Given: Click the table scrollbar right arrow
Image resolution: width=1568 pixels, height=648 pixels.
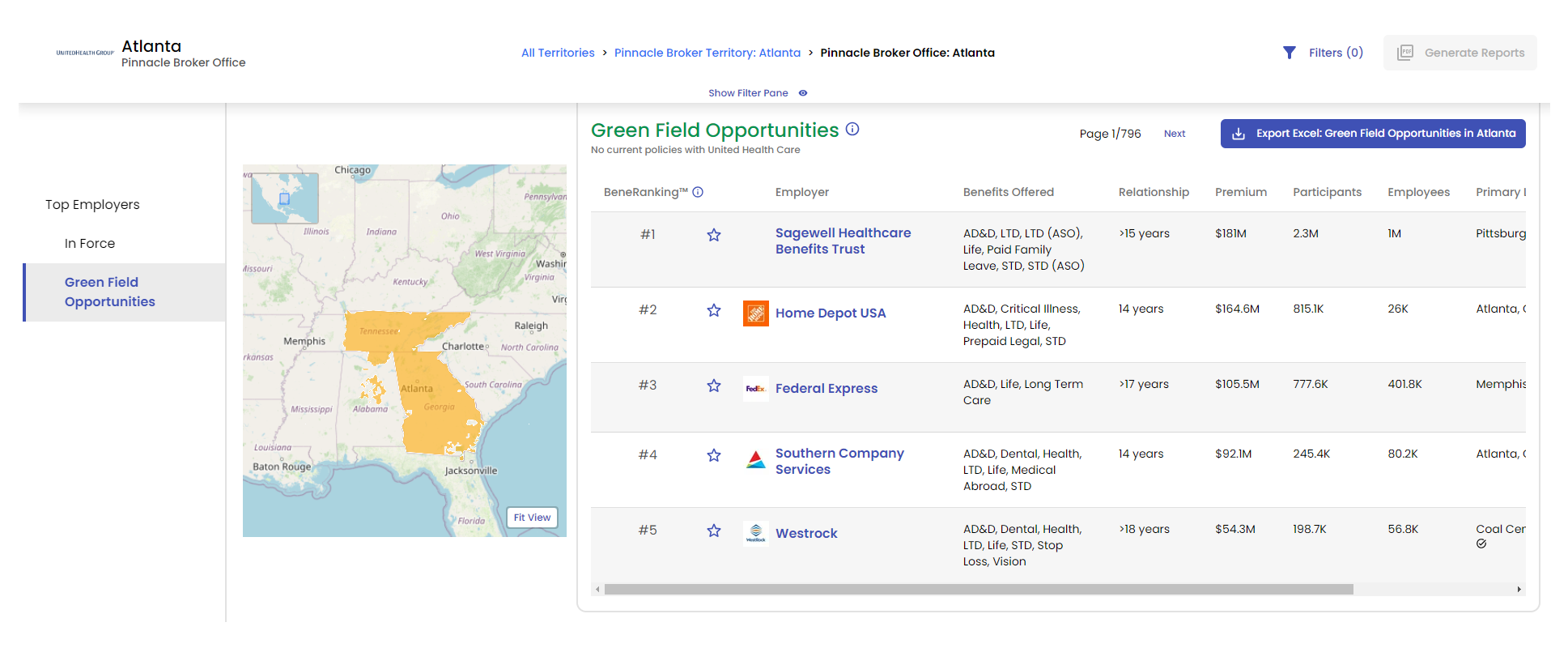Looking at the screenshot, I should [x=1519, y=590].
